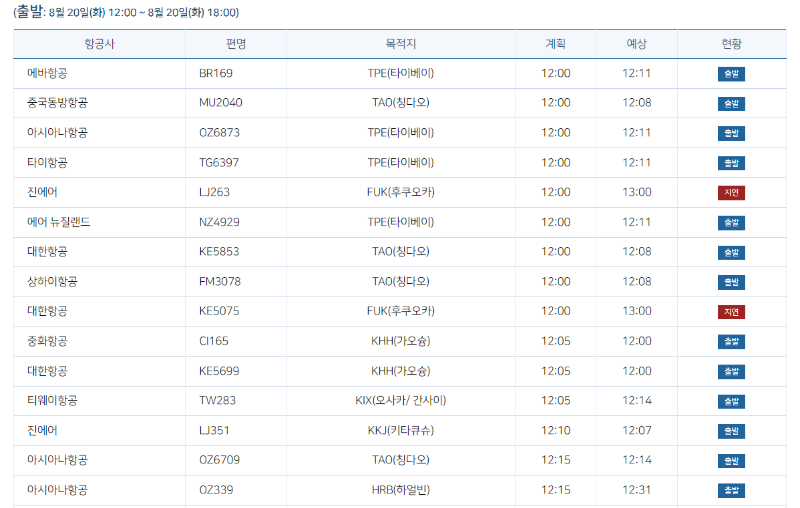
Task: Click destination KHH(가오슝) for CI165
Action: (401, 341)
